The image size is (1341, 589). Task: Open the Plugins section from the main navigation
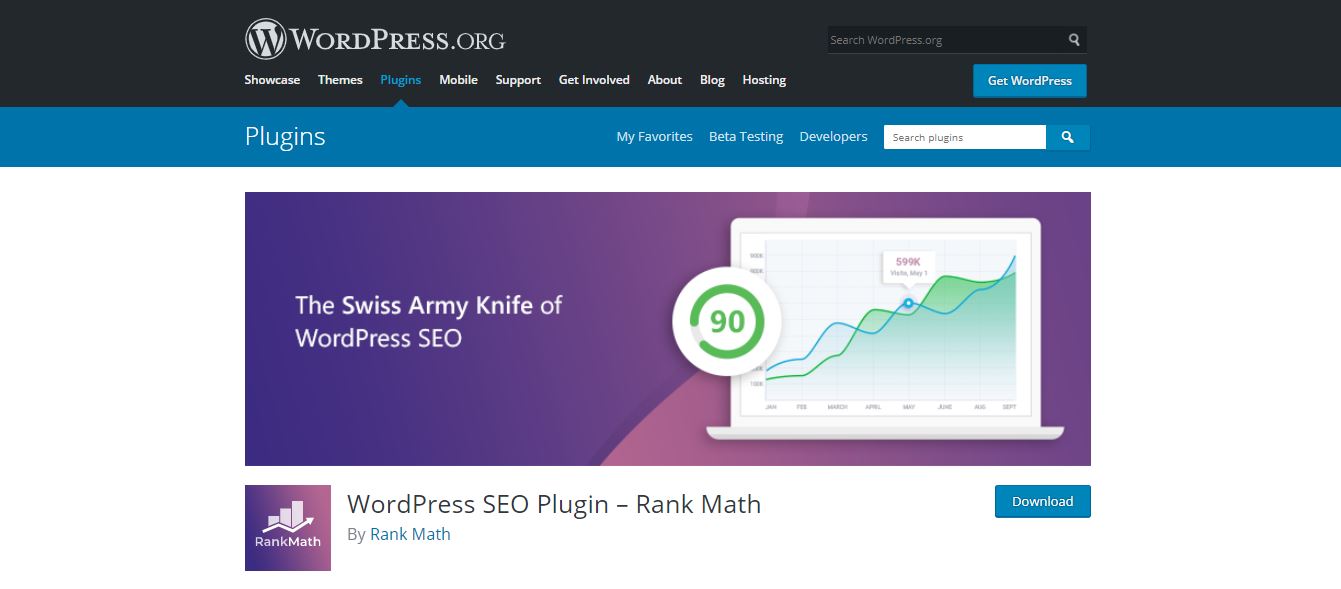pos(400,80)
